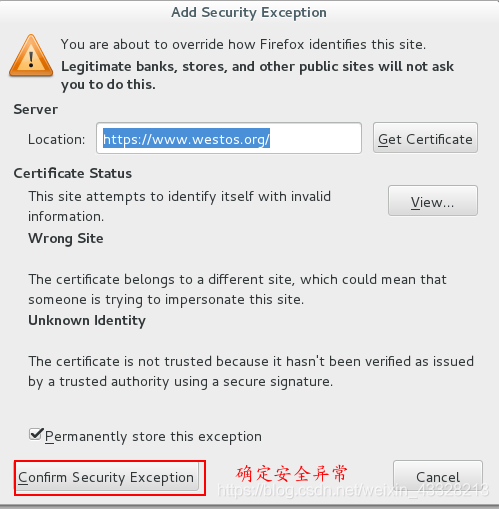
Task: Click the override how Firefox identifies text
Action: [x=243, y=44]
